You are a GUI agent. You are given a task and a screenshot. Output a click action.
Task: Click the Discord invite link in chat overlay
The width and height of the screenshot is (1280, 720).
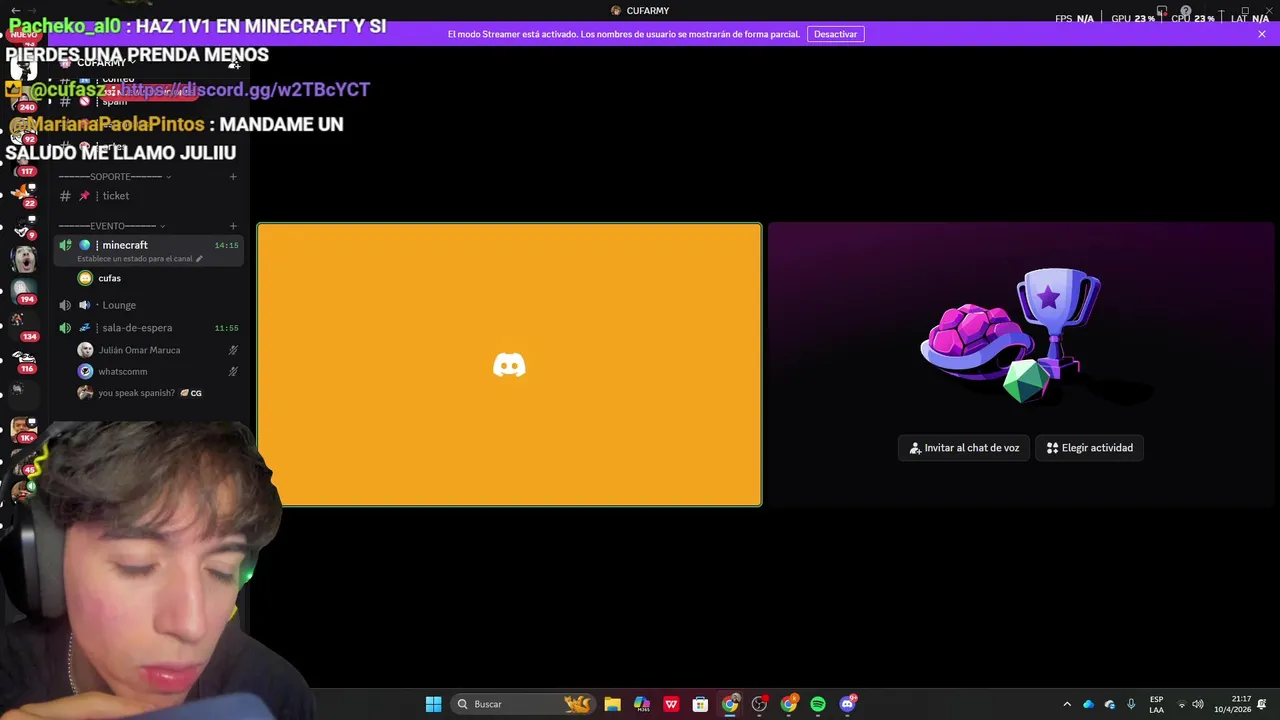click(246, 90)
